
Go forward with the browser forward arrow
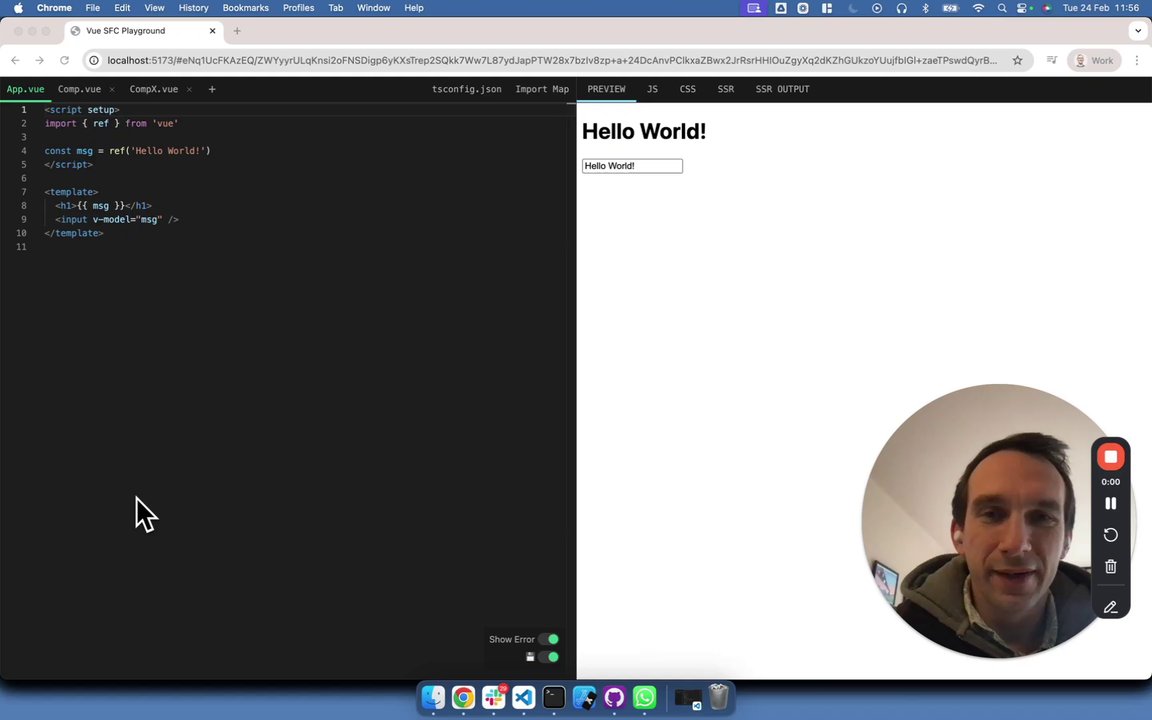pyautogui.click(x=40, y=60)
